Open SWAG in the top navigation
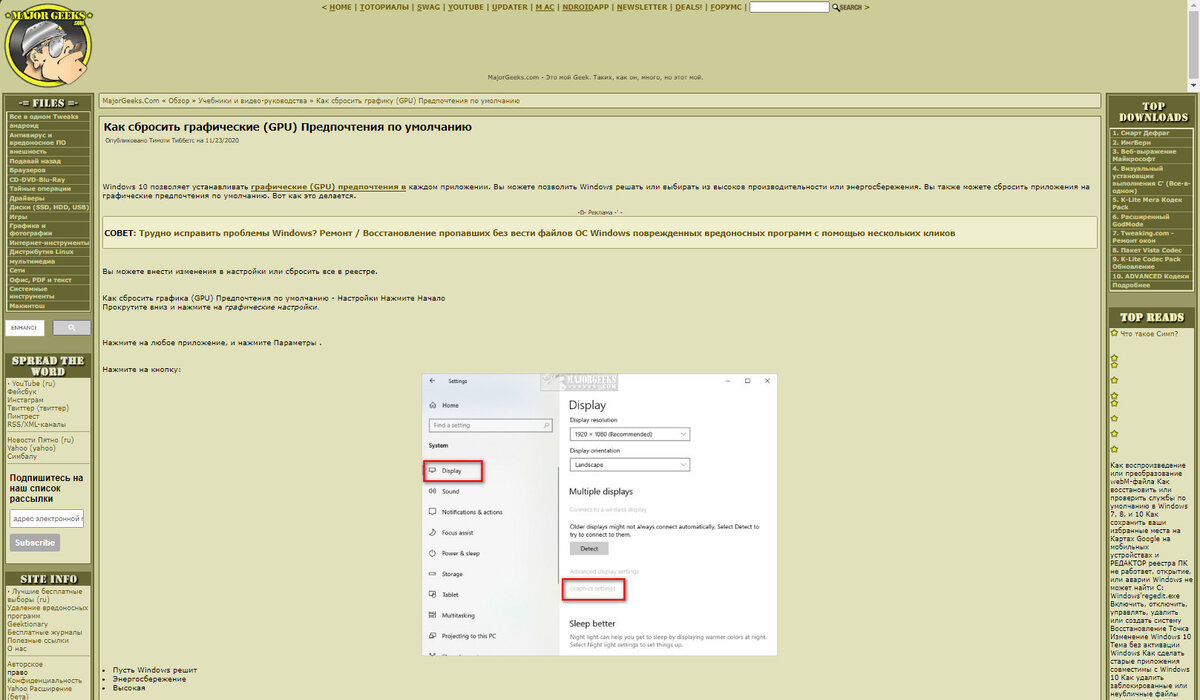 coord(428,7)
